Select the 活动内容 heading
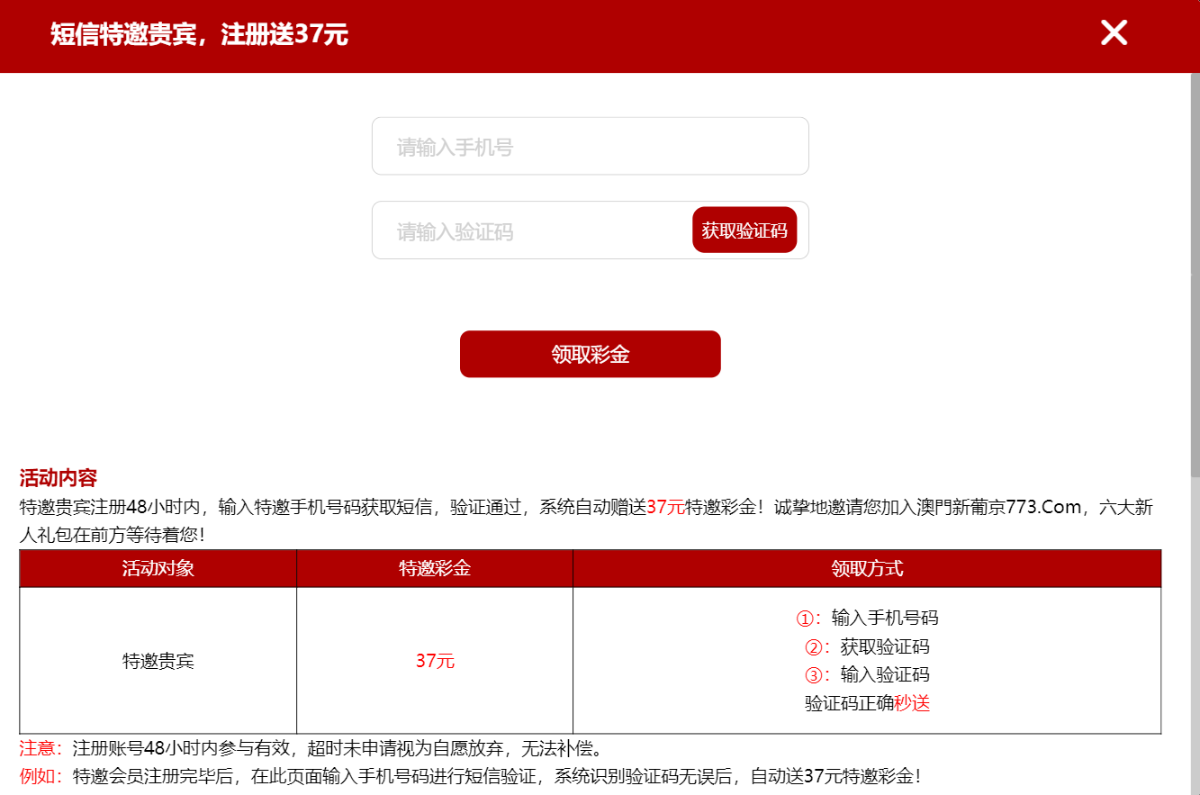Image resolution: width=1200 pixels, height=795 pixels. click(58, 478)
